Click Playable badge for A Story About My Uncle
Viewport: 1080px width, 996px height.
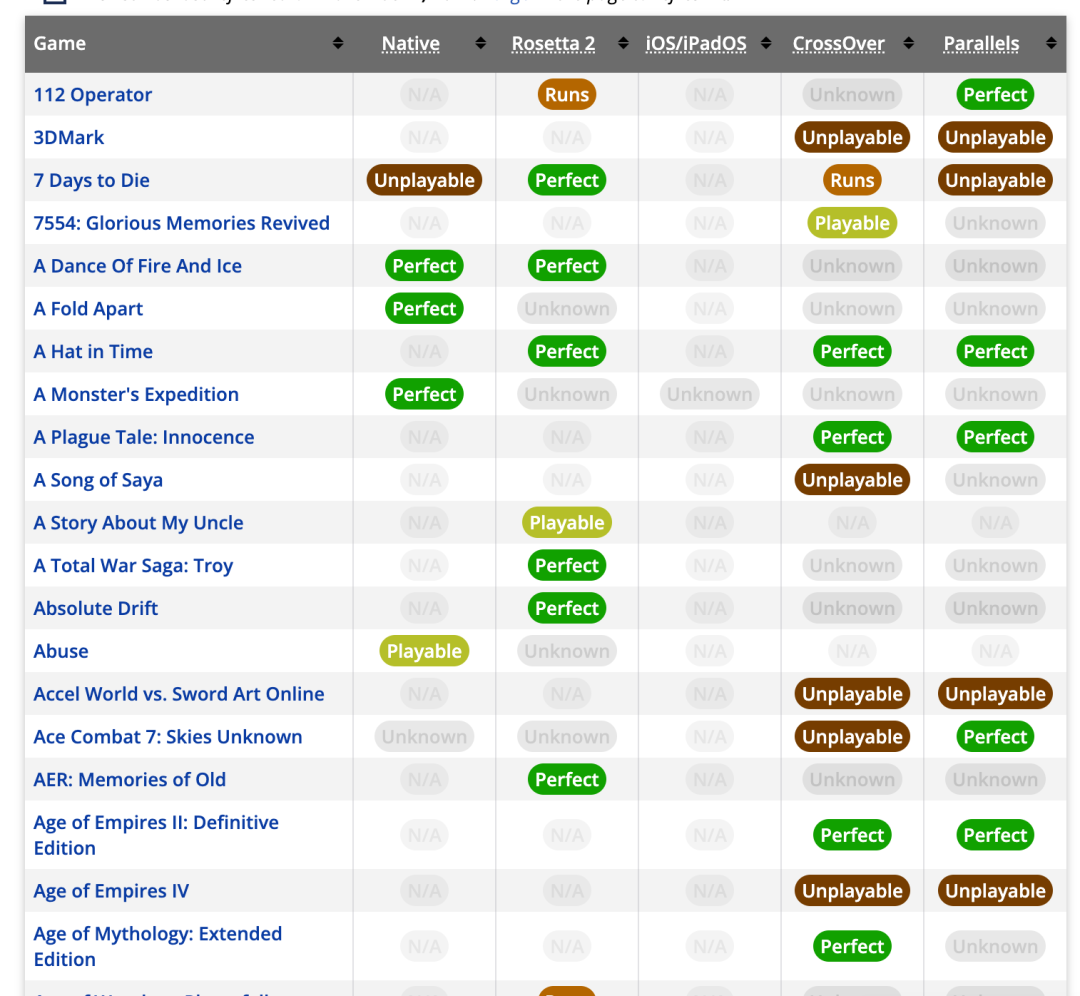(567, 523)
